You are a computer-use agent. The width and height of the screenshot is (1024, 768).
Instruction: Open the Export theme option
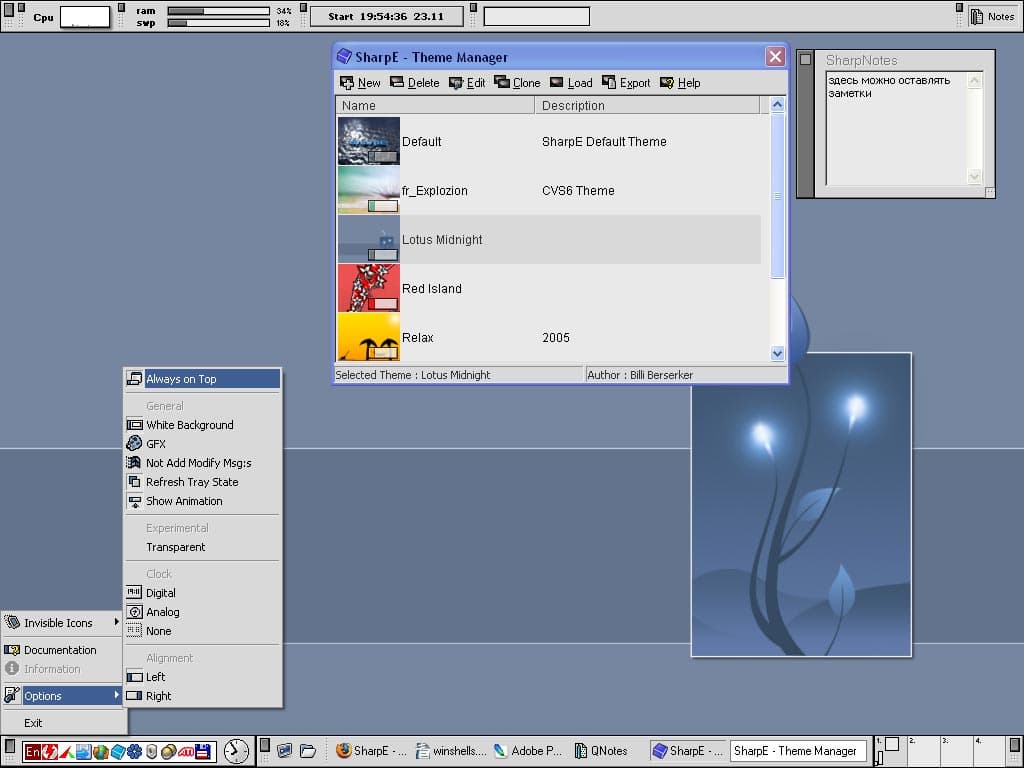[x=625, y=83]
